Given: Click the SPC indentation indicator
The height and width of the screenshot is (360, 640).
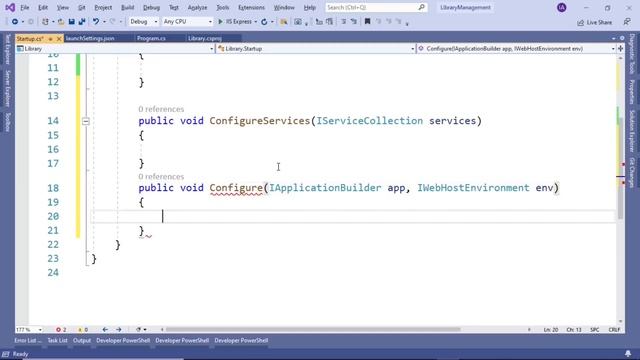Looking at the screenshot, I should click(594, 329).
